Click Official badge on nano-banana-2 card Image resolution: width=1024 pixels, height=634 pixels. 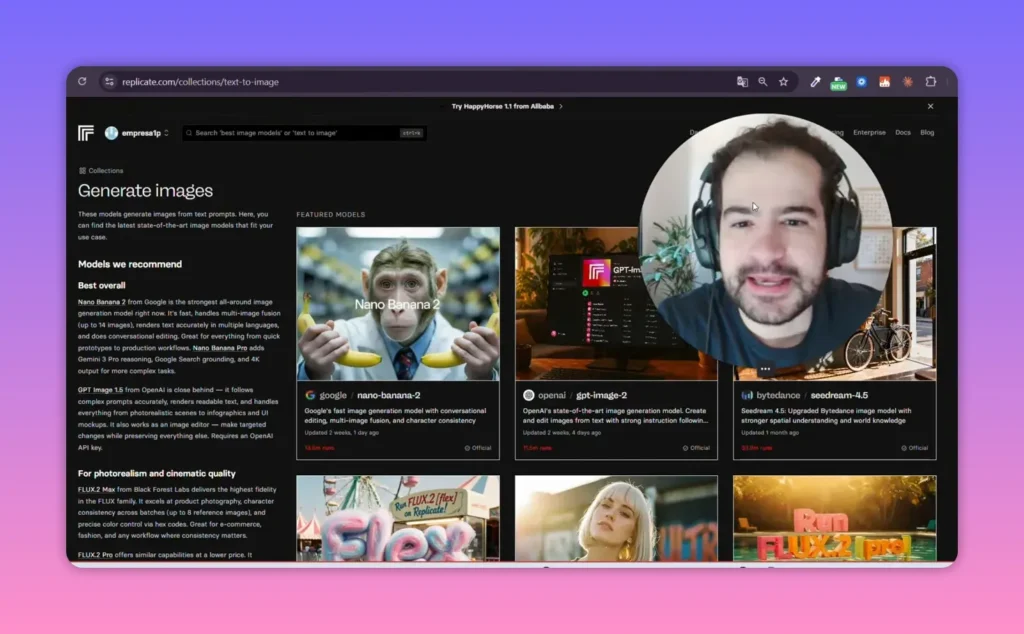coord(477,448)
